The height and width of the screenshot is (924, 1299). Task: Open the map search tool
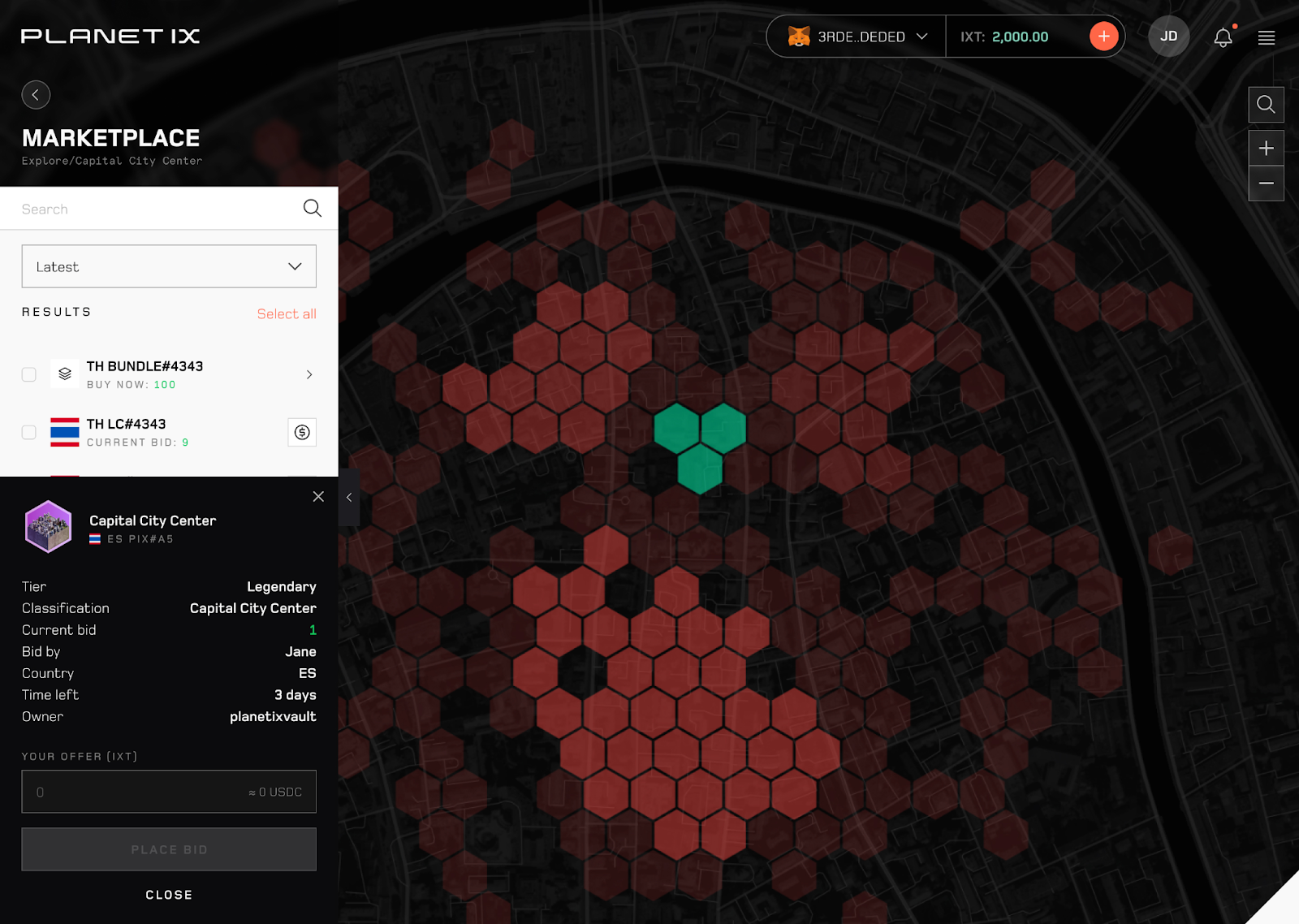tap(1266, 105)
